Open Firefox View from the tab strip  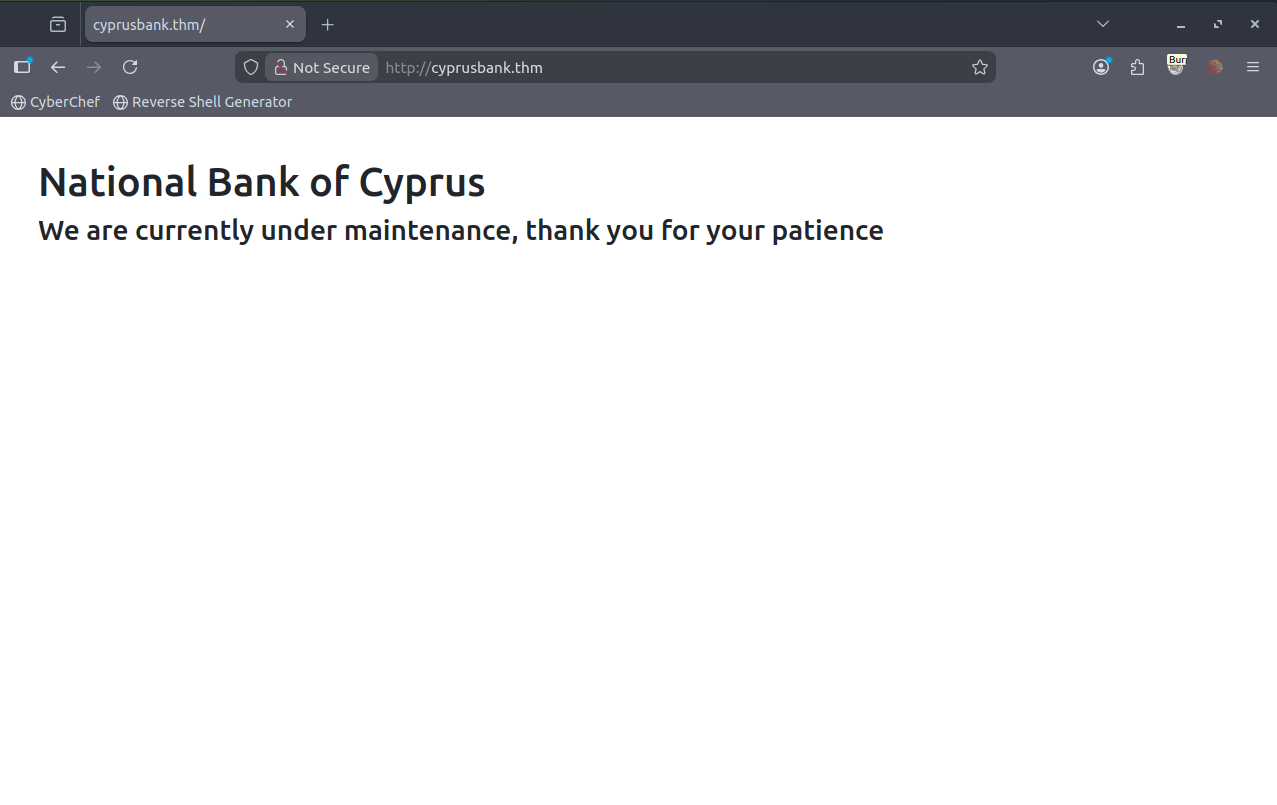58,25
